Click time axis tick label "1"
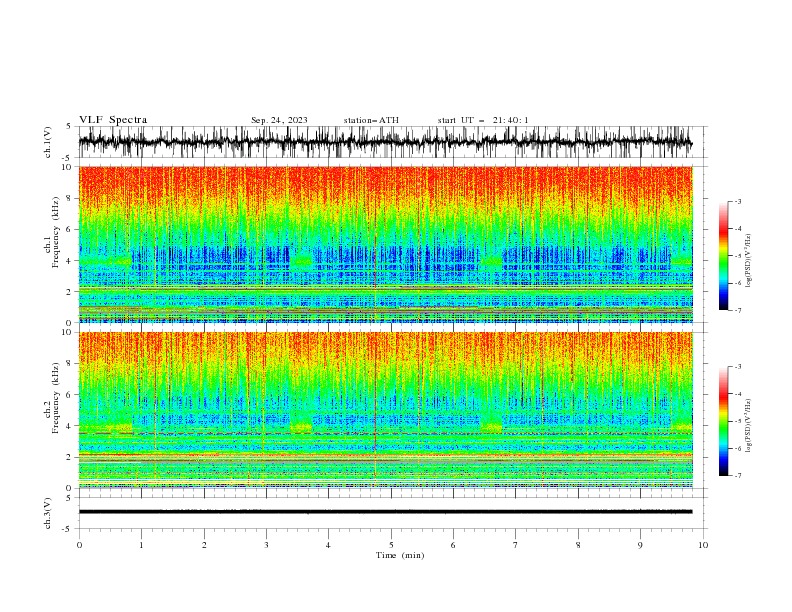The image size is (792, 612). (141, 545)
